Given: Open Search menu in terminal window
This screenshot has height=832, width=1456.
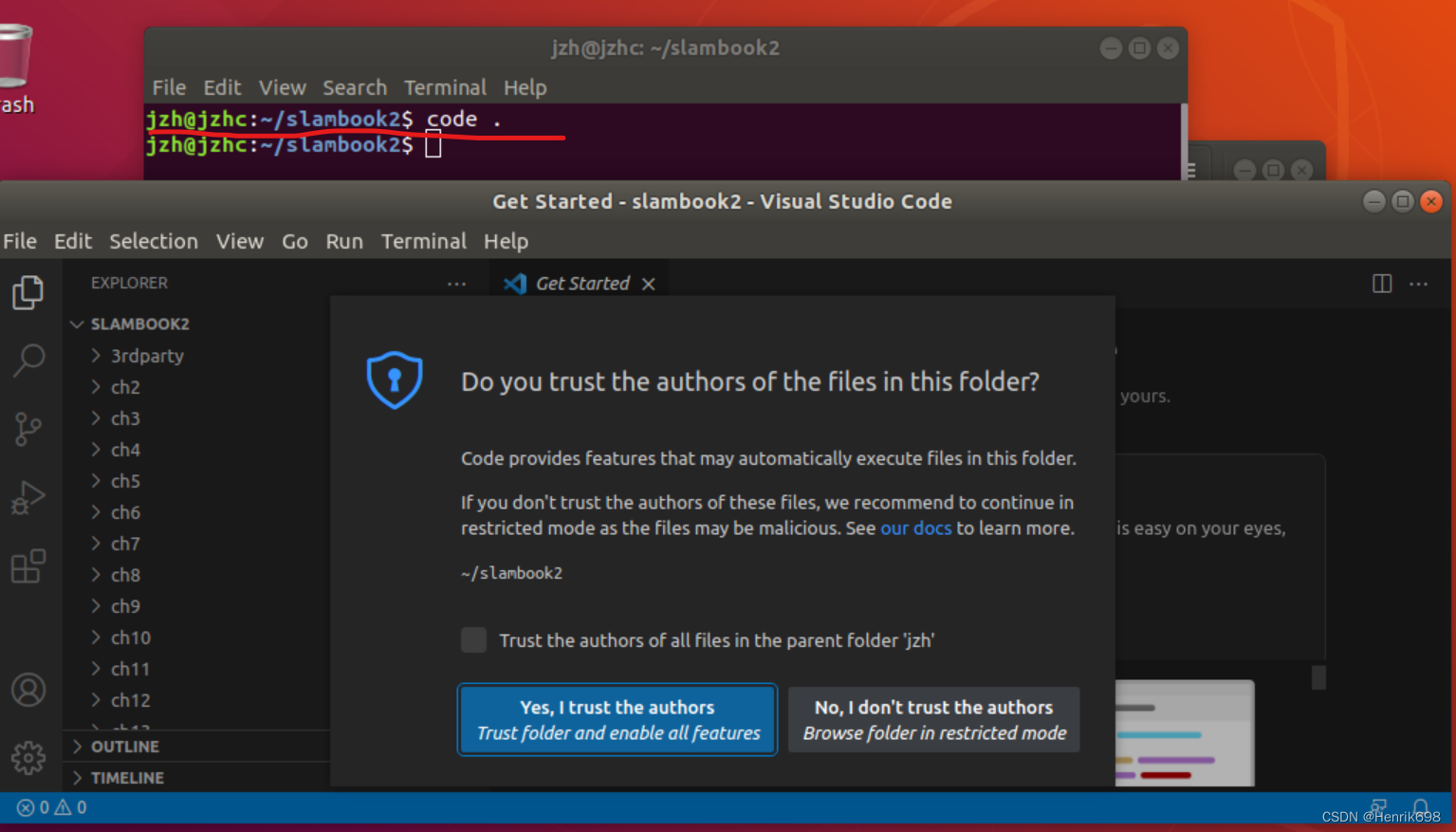Looking at the screenshot, I should point(355,87).
